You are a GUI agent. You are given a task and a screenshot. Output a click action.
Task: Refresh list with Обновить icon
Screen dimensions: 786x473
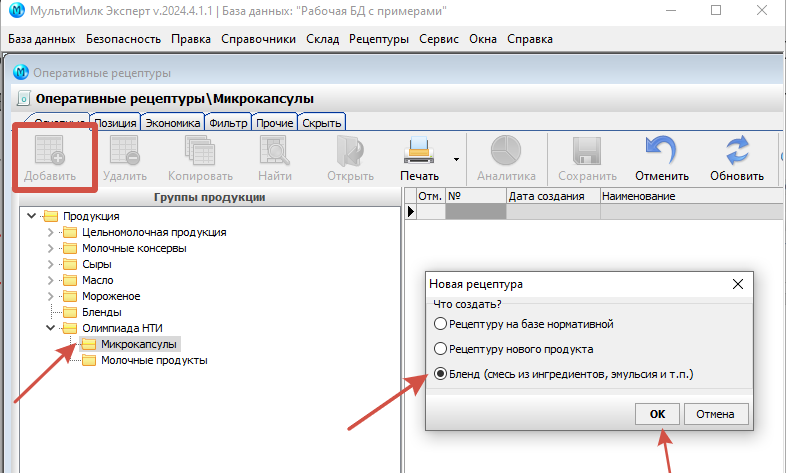pos(737,151)
